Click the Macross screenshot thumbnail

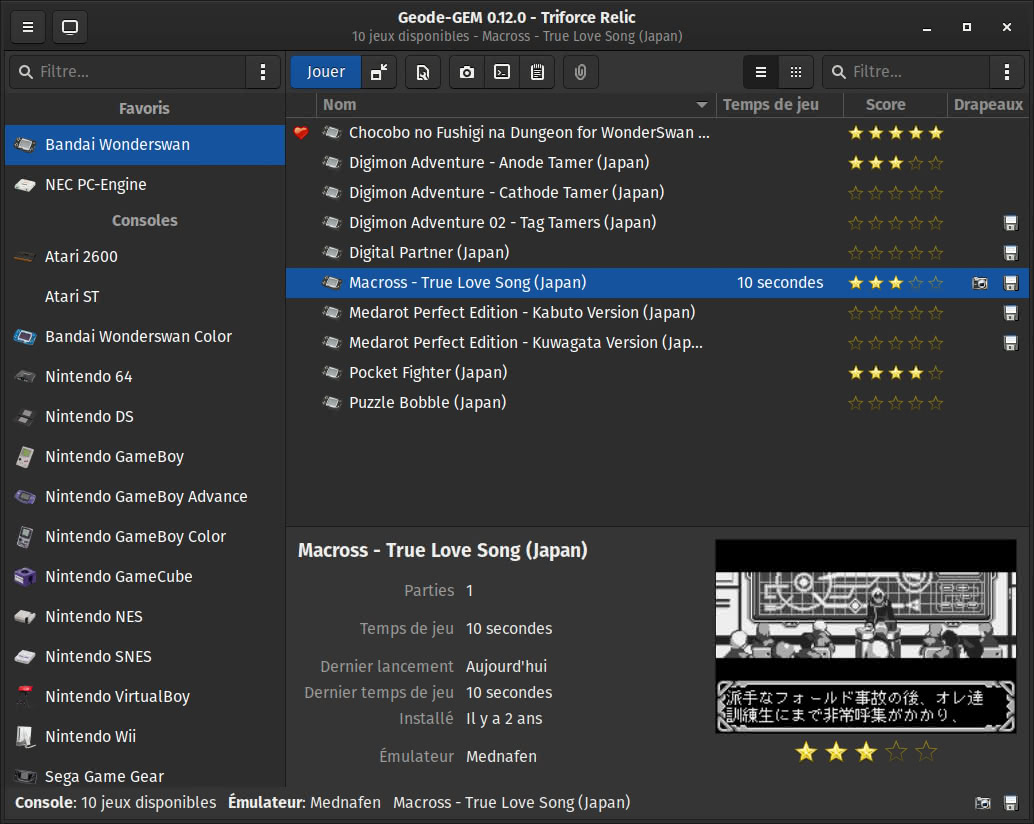[x=866, y=637]
